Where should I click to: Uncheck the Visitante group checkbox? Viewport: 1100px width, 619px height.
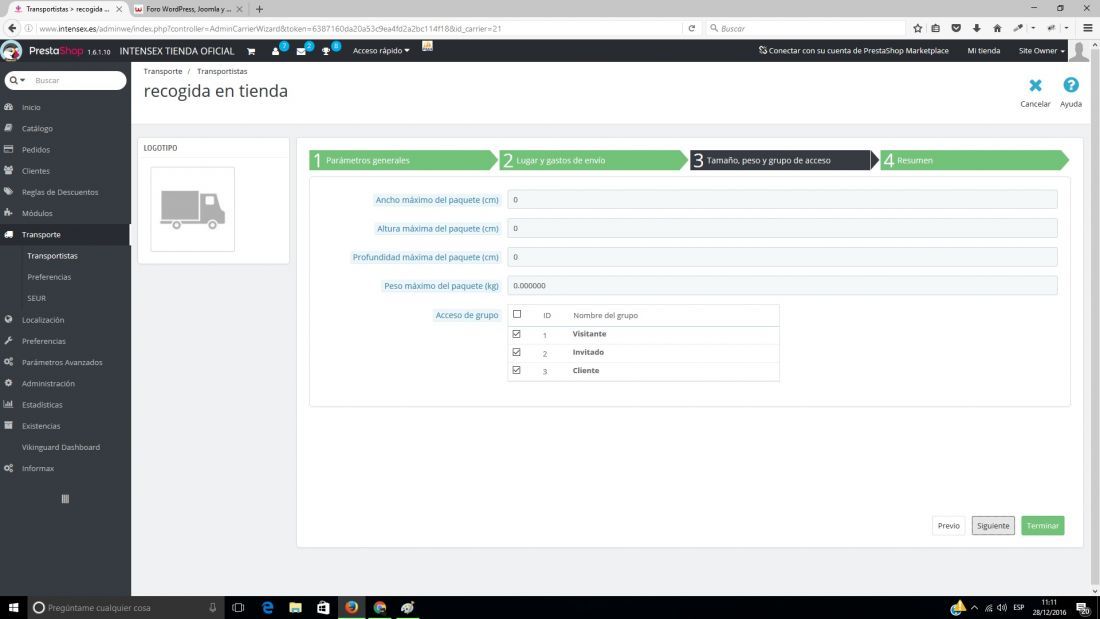(x=517, y=334)
